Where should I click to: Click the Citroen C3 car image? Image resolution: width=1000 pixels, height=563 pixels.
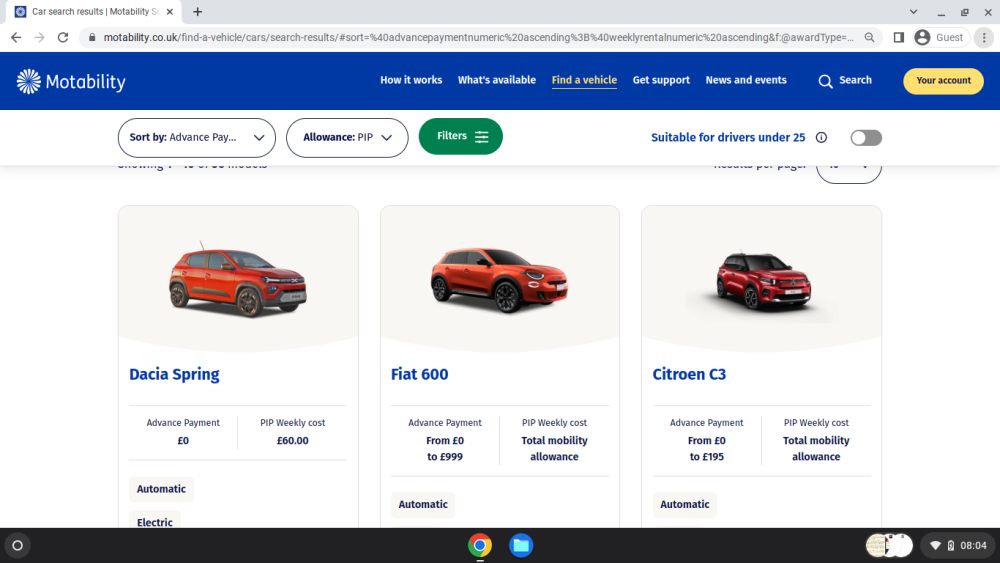click(763, 281)
